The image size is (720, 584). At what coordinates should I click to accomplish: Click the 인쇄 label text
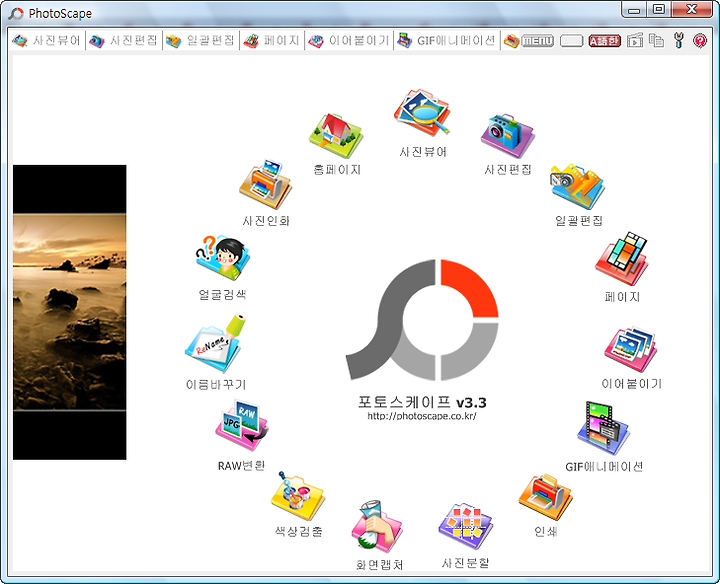(x=546, y=531)
